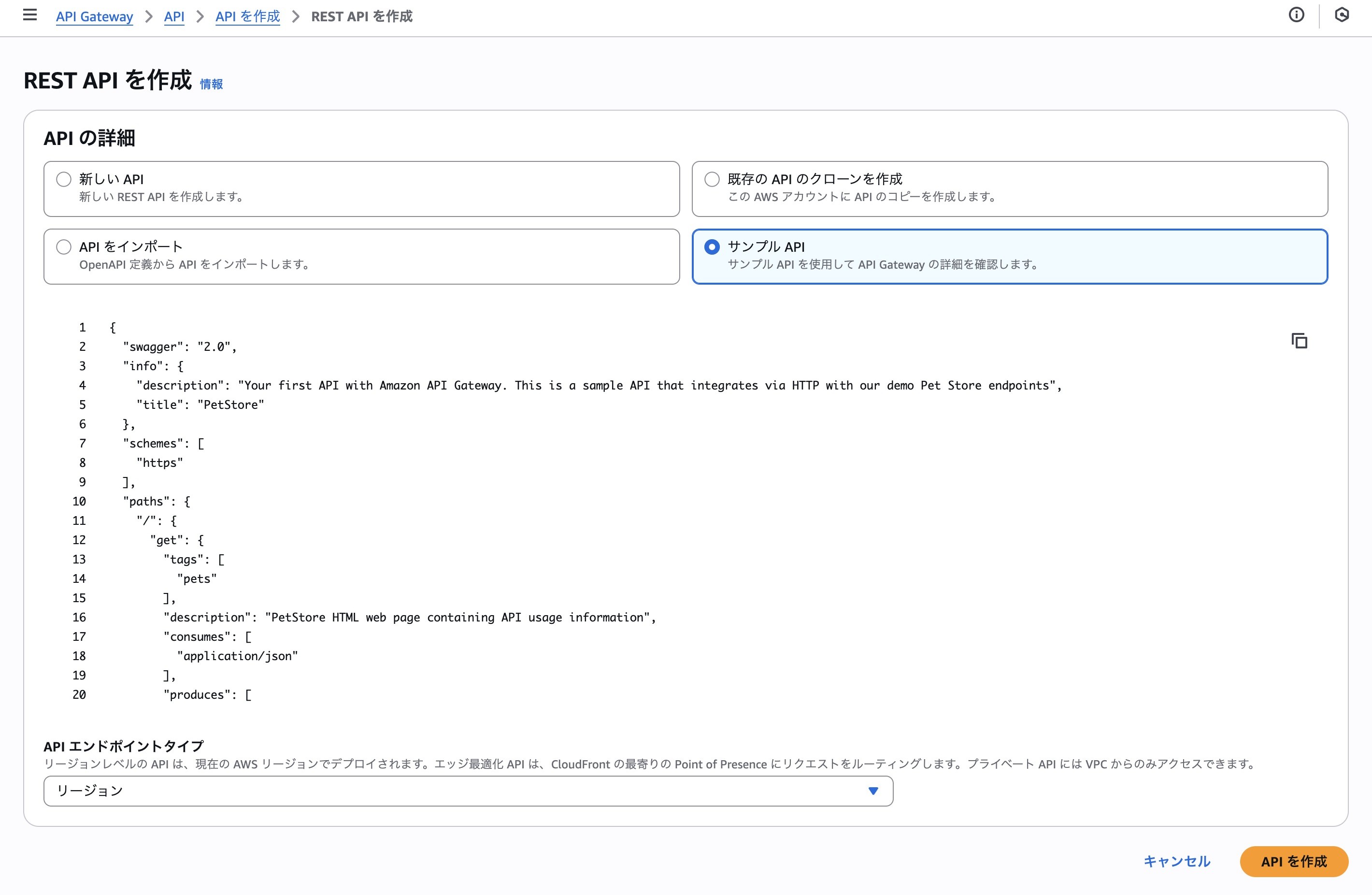This screenshot has height=895, width=1372.
Task: Copy the sample API definition code
Action: point(1299,341)
